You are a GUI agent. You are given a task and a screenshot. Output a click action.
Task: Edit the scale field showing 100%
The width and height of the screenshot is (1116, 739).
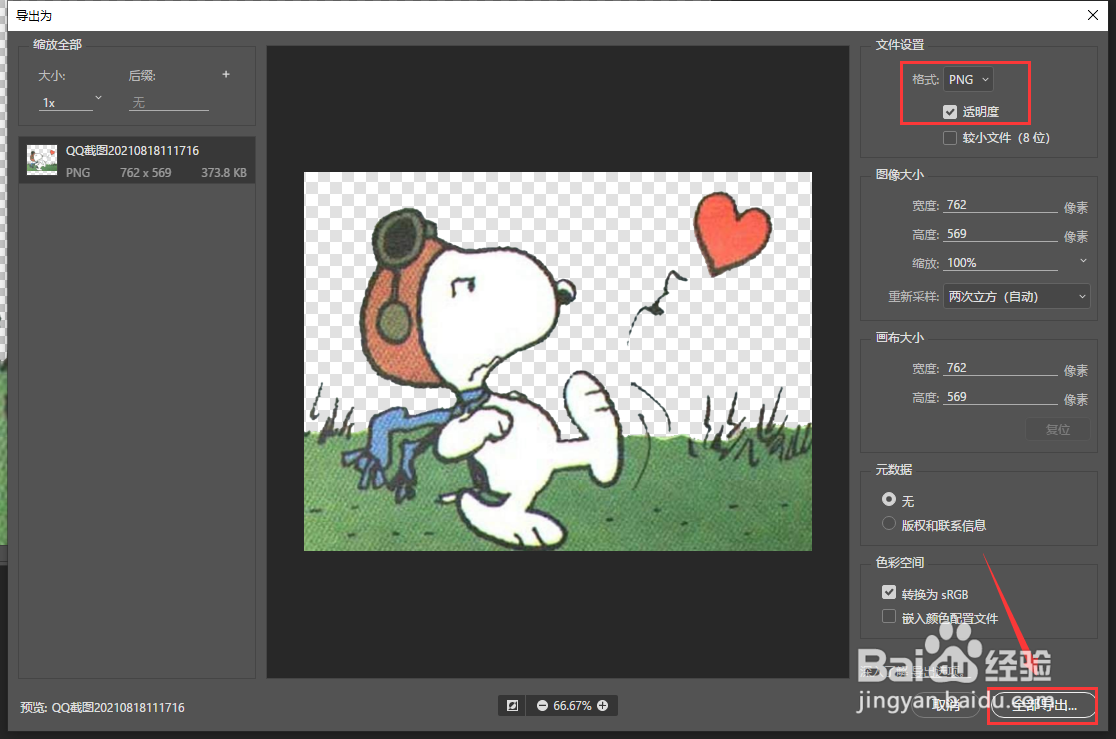pos(1001,263)
